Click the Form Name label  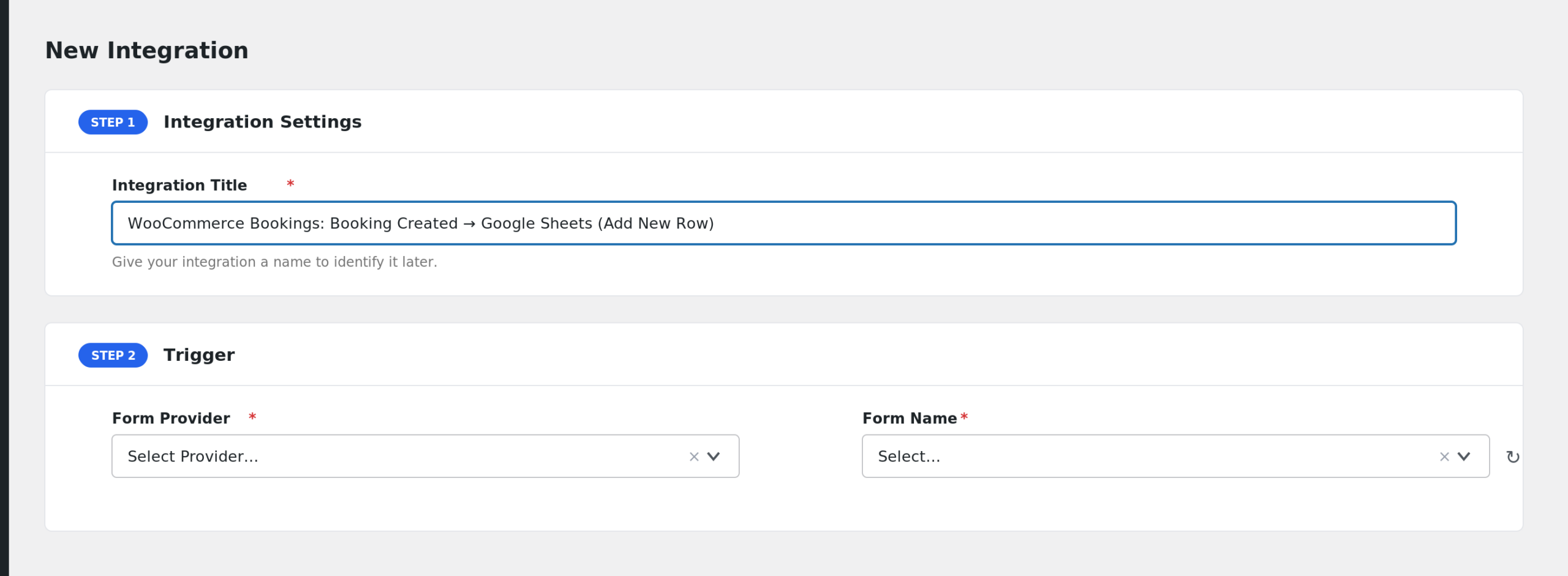click(x=910, y=419)
